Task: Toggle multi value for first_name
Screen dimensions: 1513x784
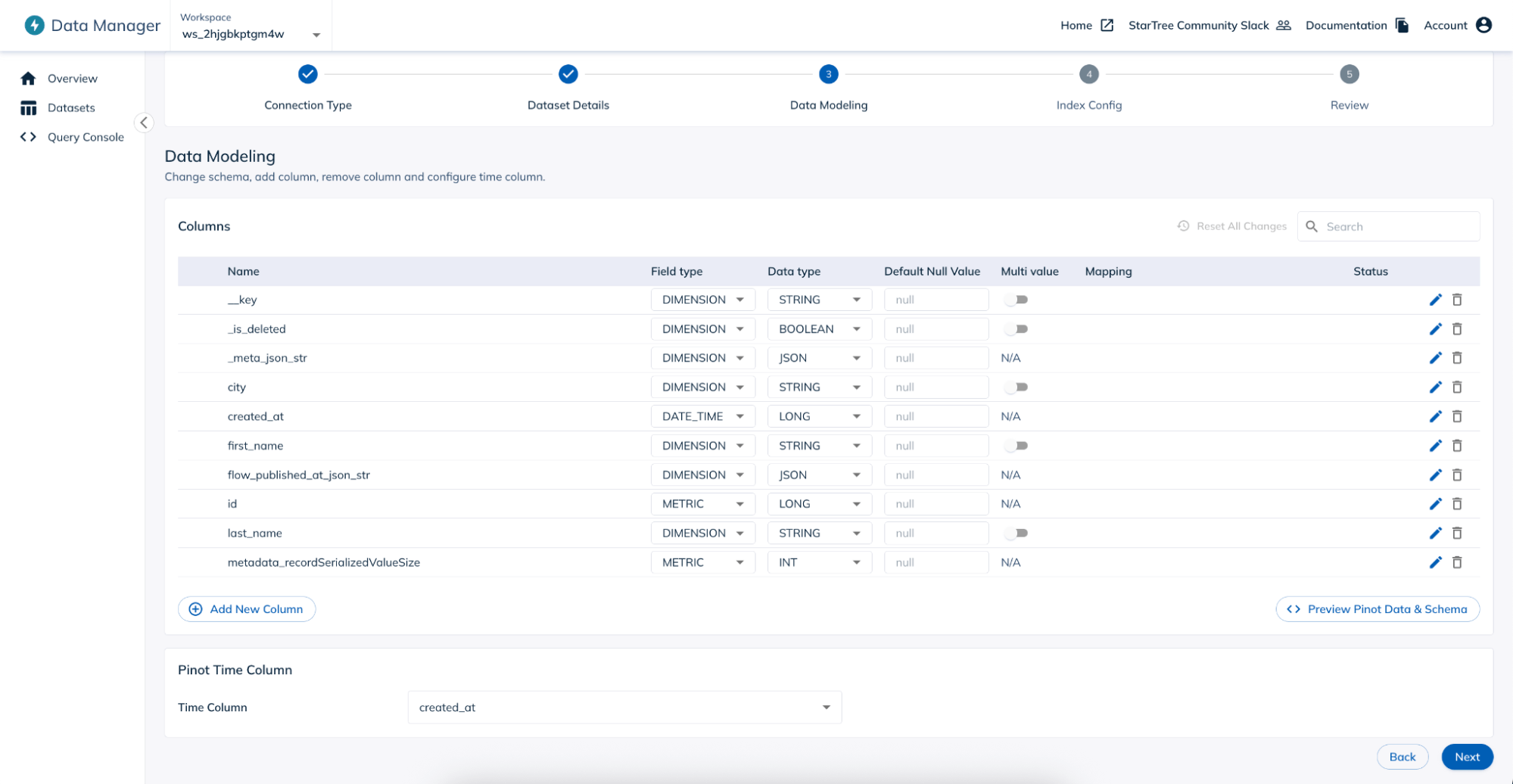Action: coord(1016,446)
